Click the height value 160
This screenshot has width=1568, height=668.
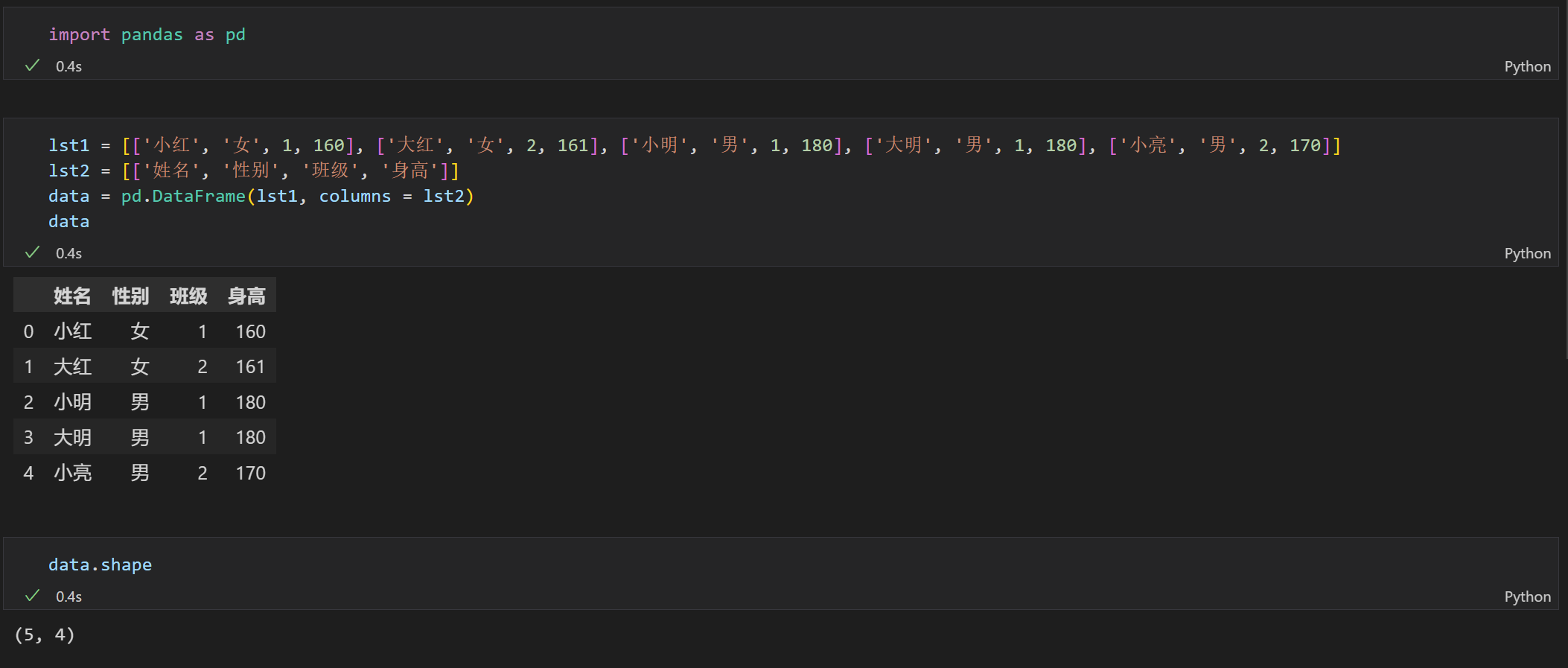point(250,331)
